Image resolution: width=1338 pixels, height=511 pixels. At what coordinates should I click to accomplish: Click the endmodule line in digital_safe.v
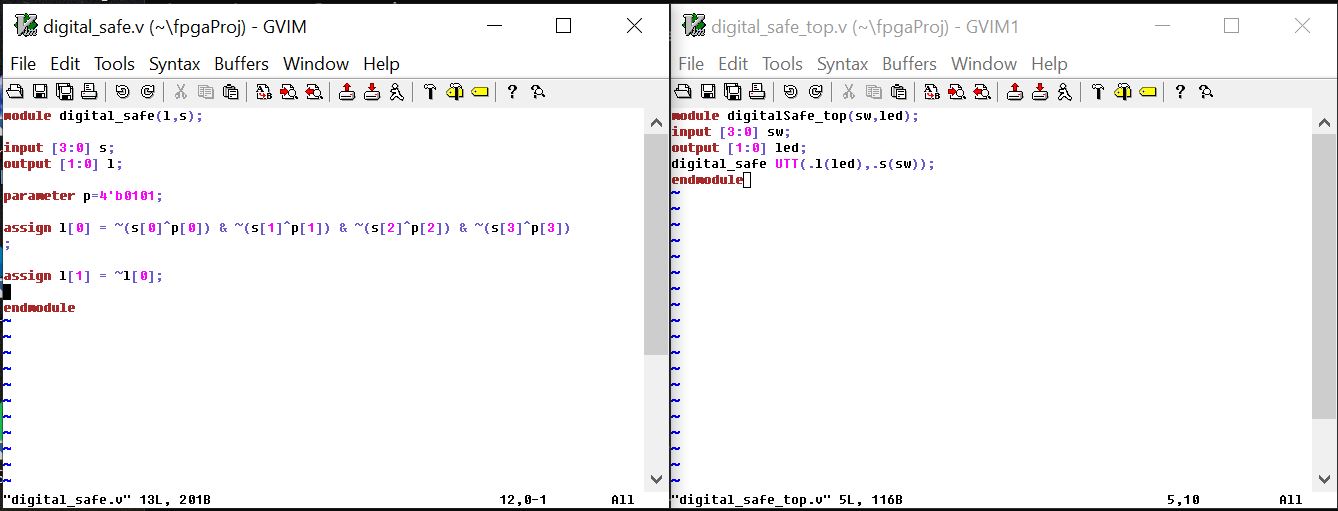[40, 308]
